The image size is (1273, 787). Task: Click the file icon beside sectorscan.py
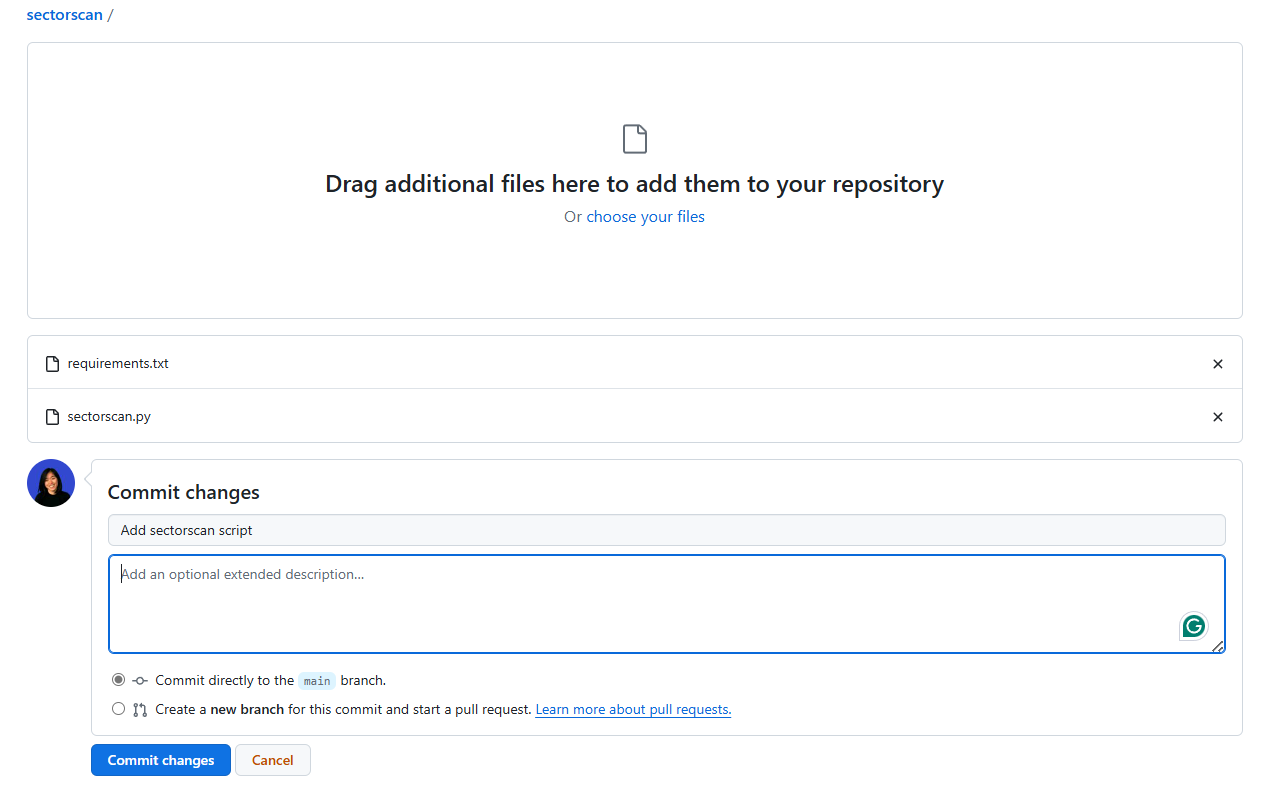coord(51,416)
